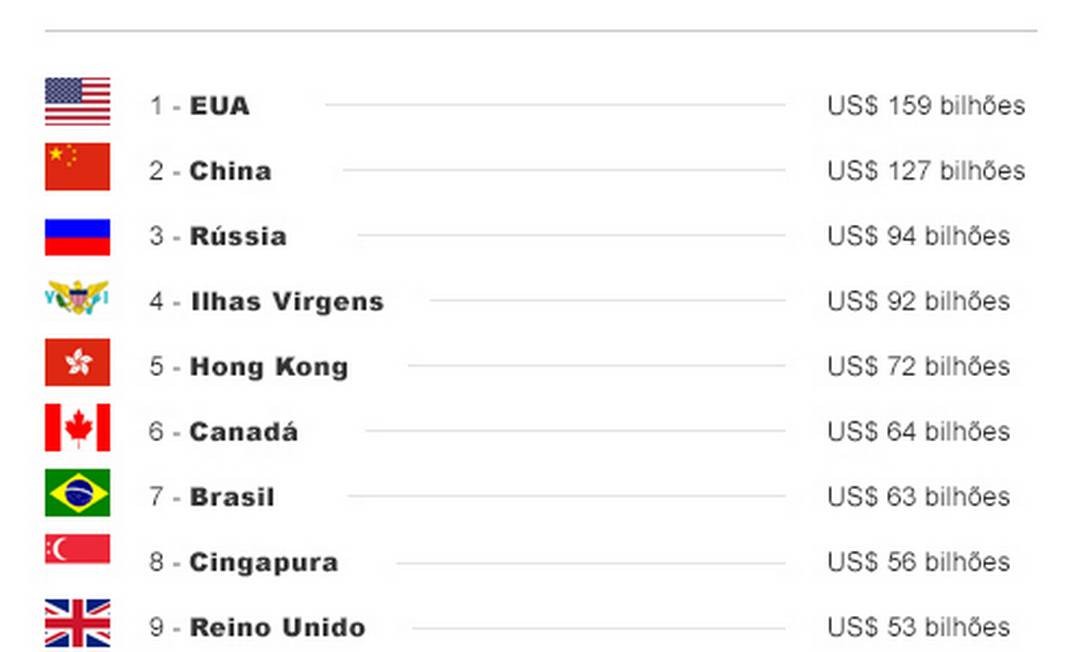Select the China country label

tap(231, 171)
